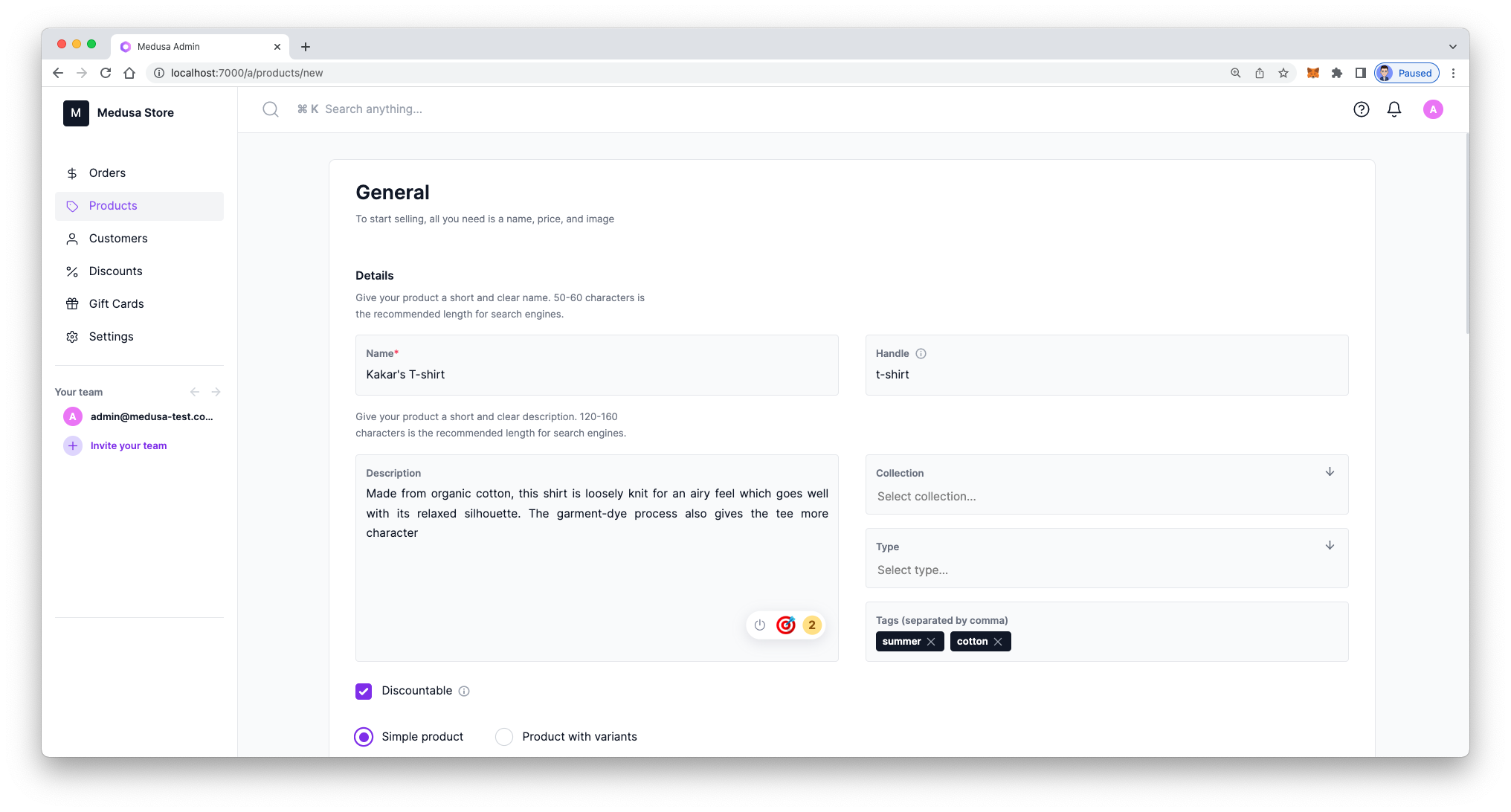Click the Settings sidebar icon
Image resolution: width=1511 pixels, height=812 pixels.
coord(72,336)
